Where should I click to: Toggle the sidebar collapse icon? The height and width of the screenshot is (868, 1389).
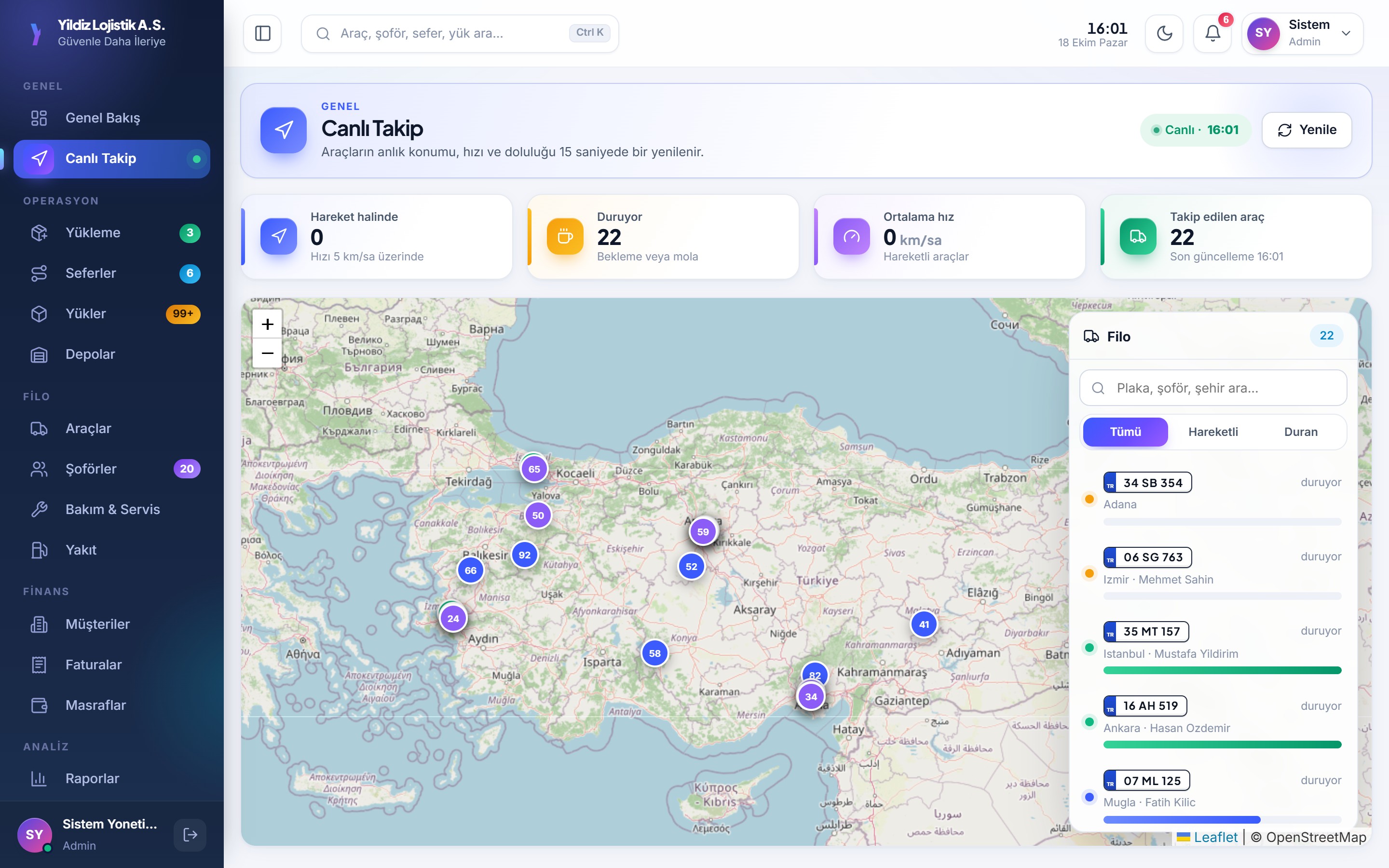point(262,33)
